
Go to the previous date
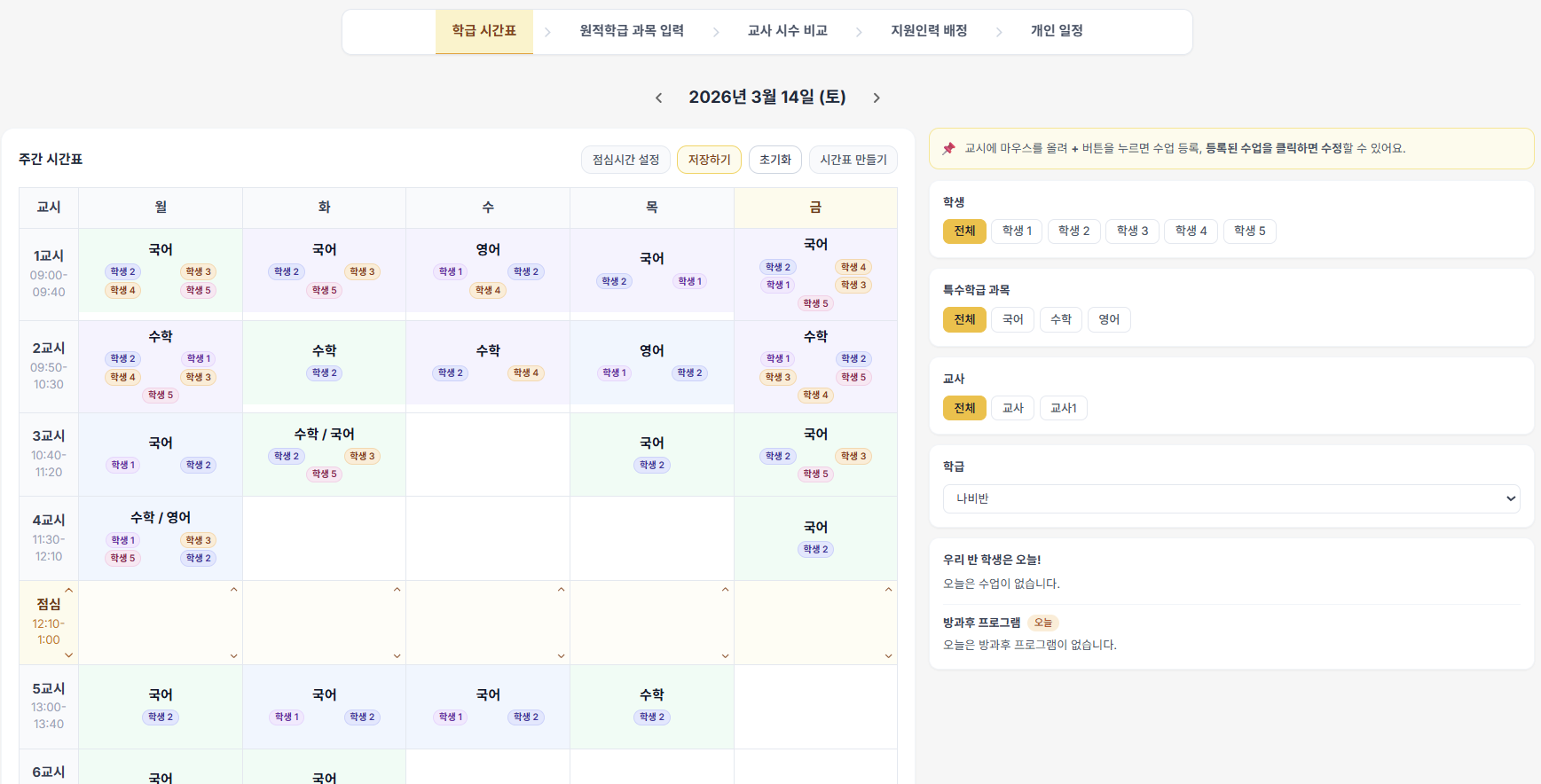(x=658, y=98)
